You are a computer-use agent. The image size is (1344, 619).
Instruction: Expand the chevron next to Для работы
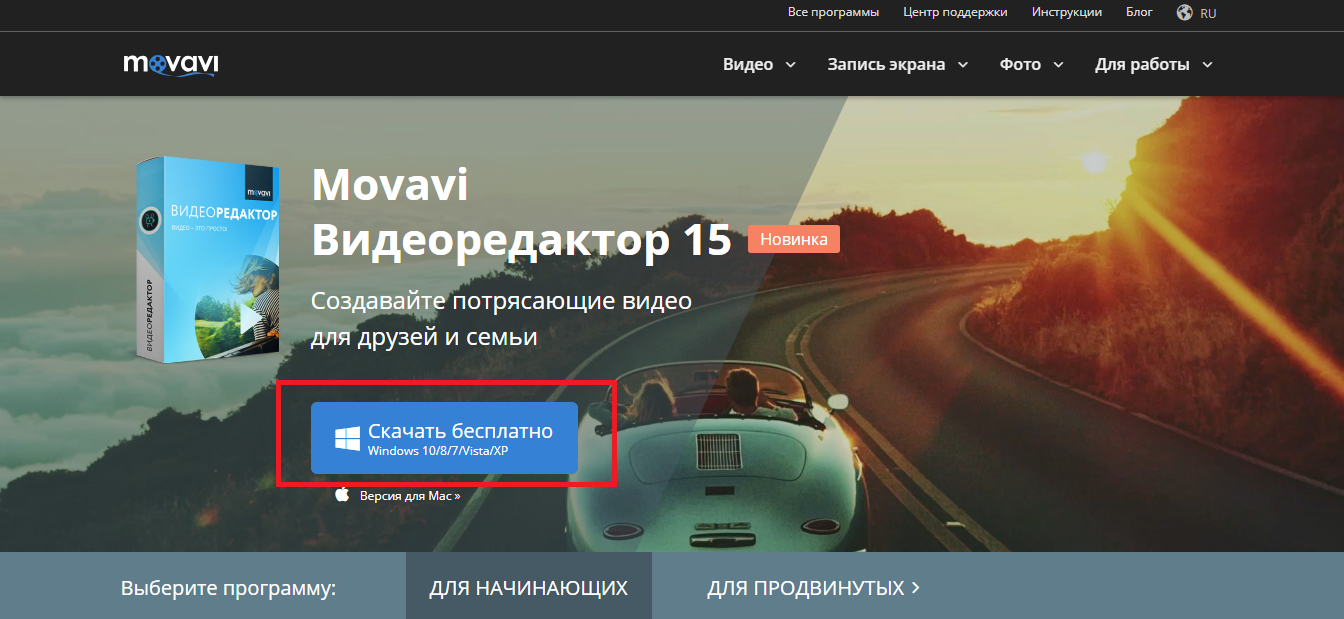point(1207,65)
